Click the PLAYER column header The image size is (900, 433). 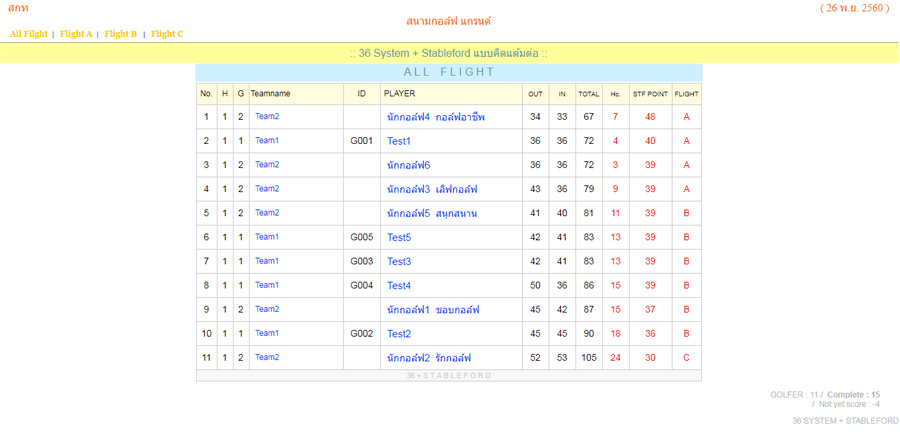400,94
